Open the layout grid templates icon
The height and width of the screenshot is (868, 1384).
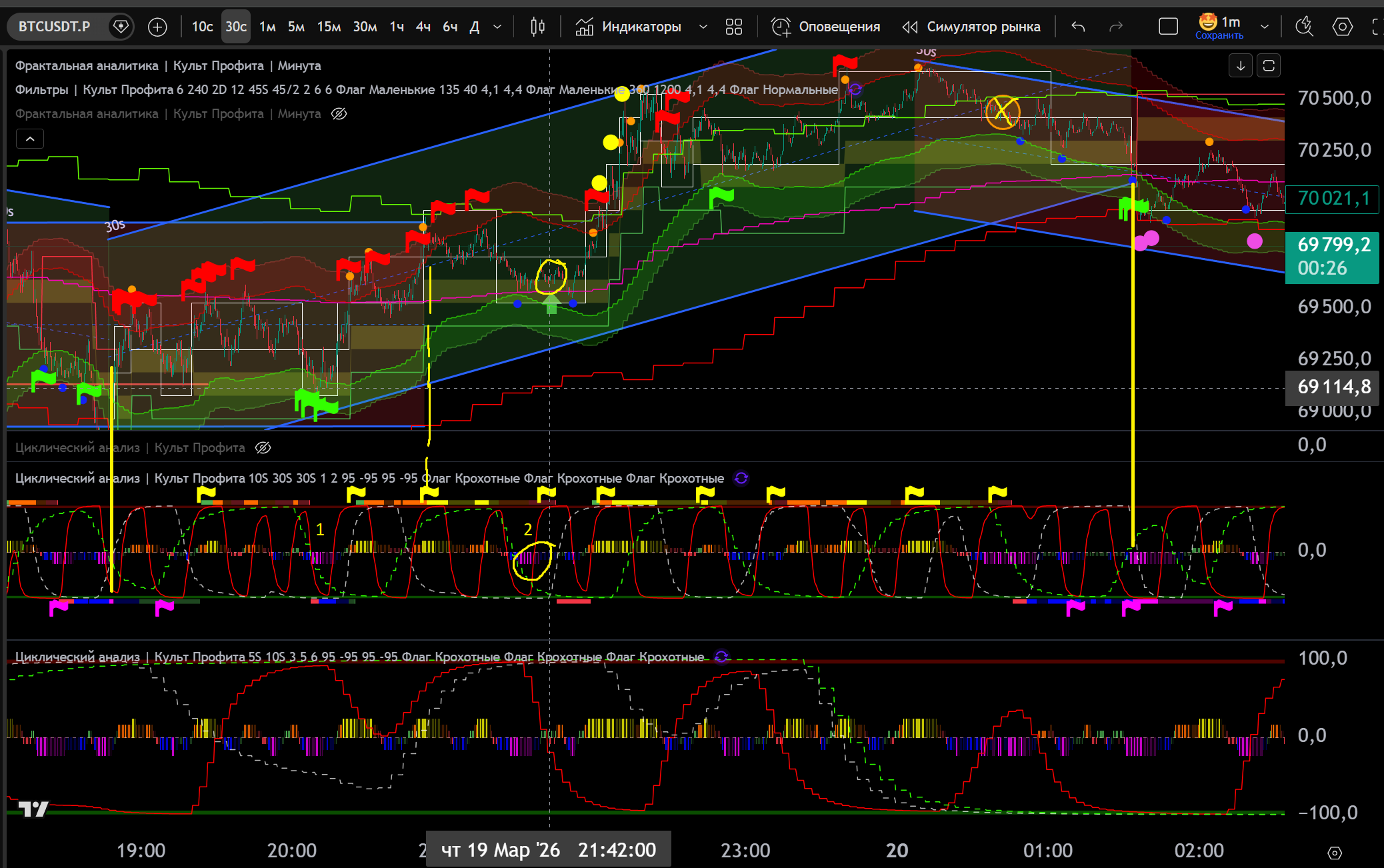733,27
